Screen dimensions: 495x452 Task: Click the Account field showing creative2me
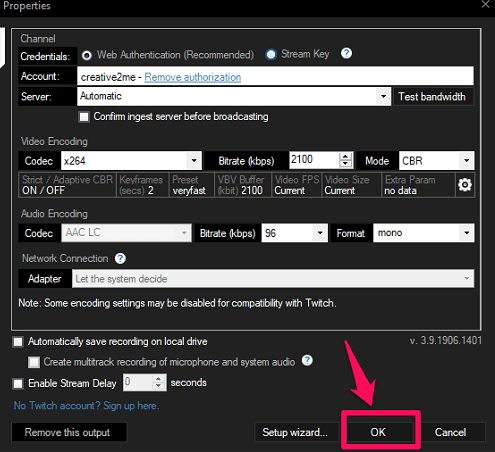pyautogui.click(x=275, y=76)
